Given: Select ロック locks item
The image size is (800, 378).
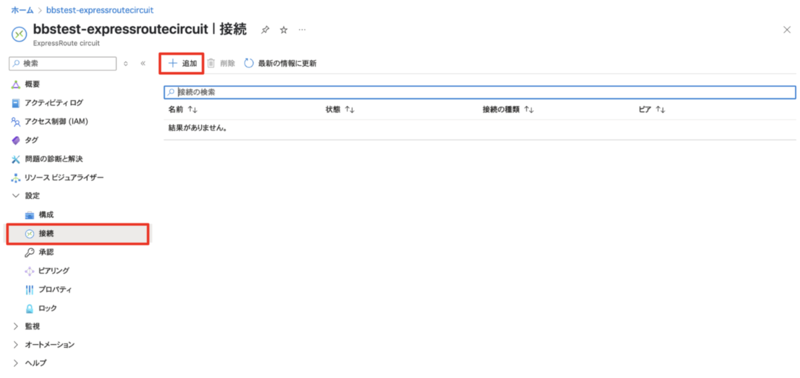Looking at the screenshot, I should (47, 308).
